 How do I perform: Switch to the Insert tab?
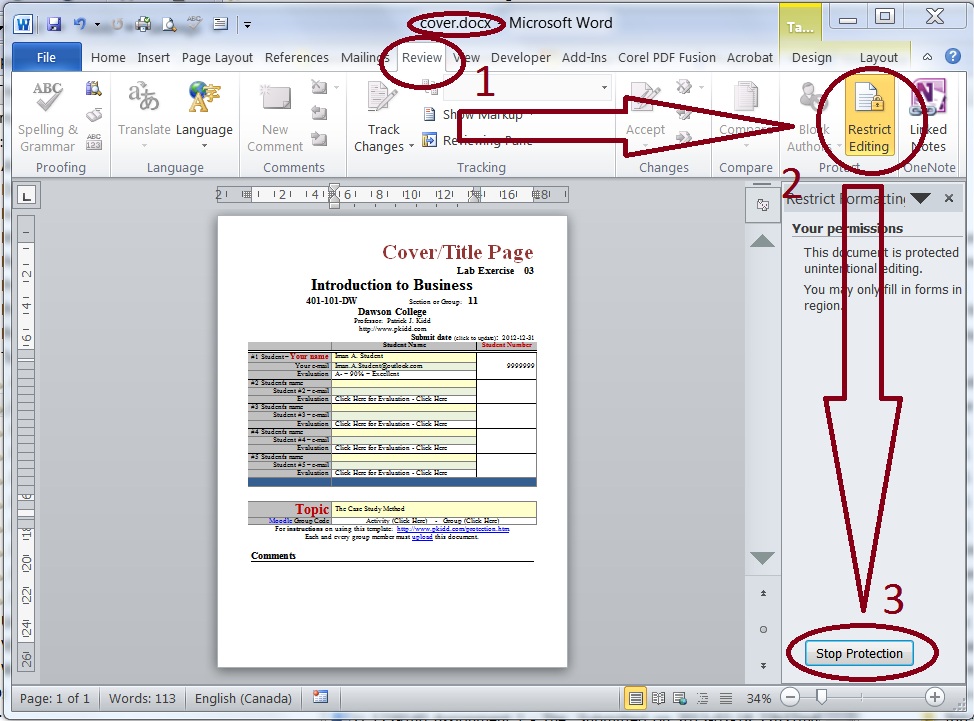tap(153, 57)
